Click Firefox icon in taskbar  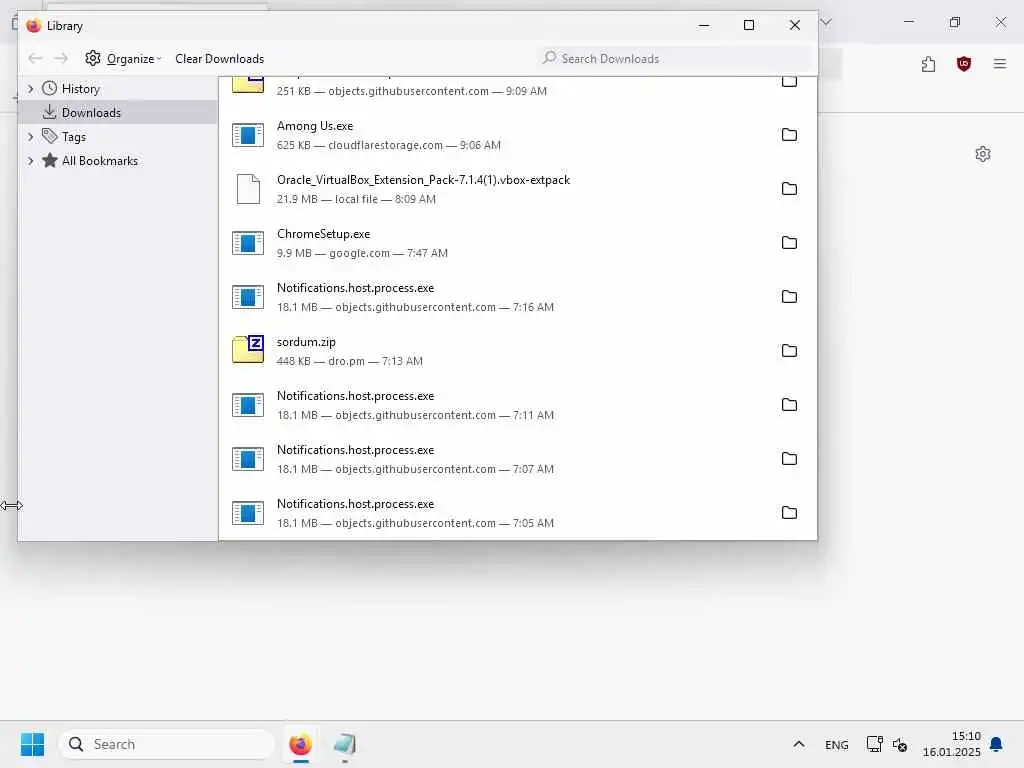pos(300,744)
